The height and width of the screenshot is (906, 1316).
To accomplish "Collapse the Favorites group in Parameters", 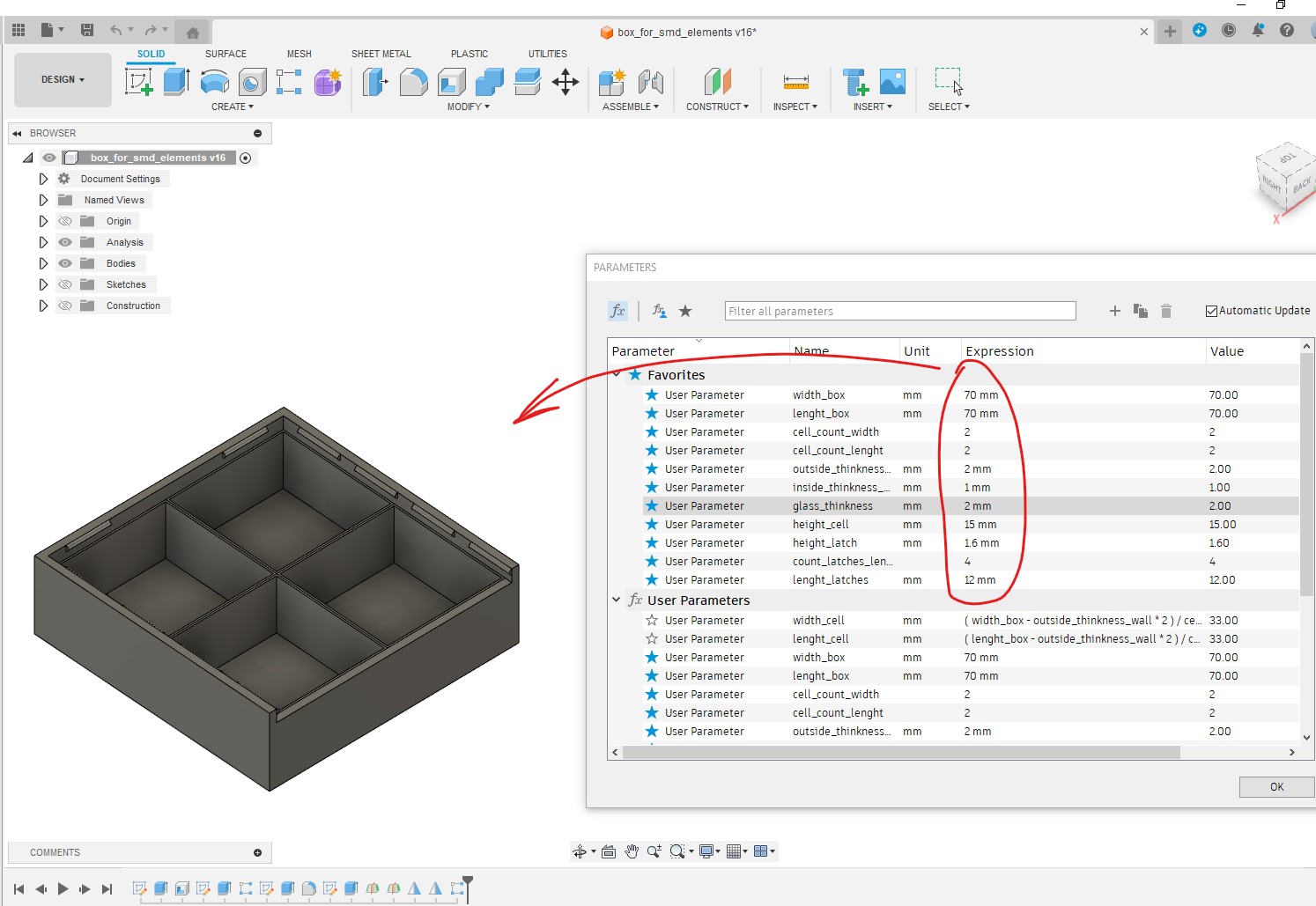I will (616, 374).
